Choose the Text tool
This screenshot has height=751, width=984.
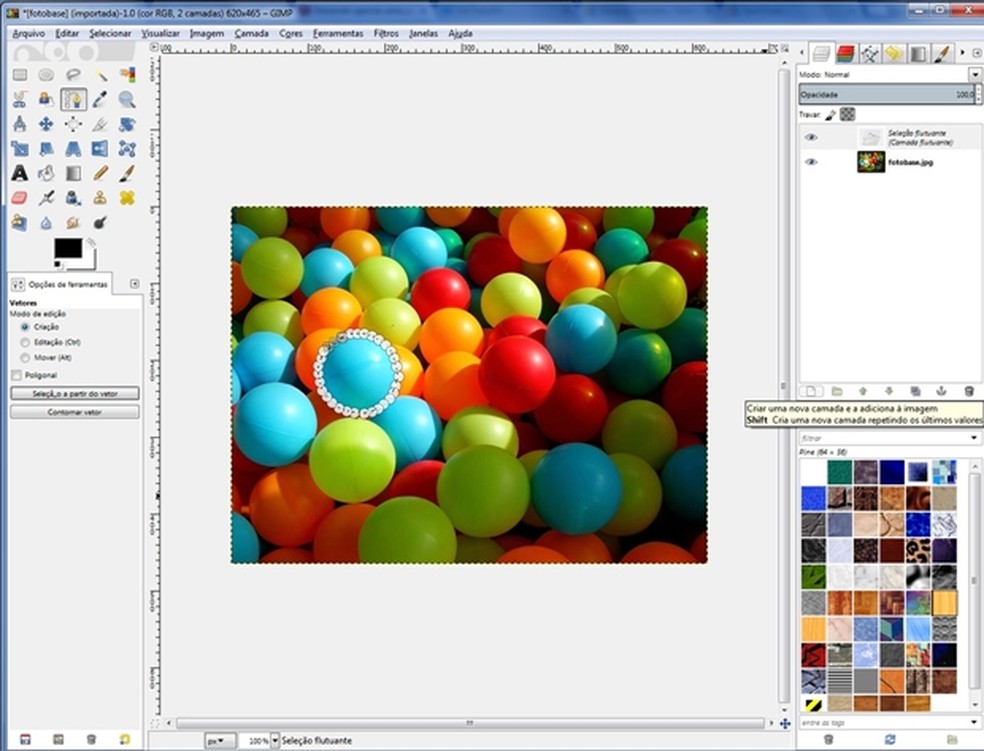click(19, 173)
